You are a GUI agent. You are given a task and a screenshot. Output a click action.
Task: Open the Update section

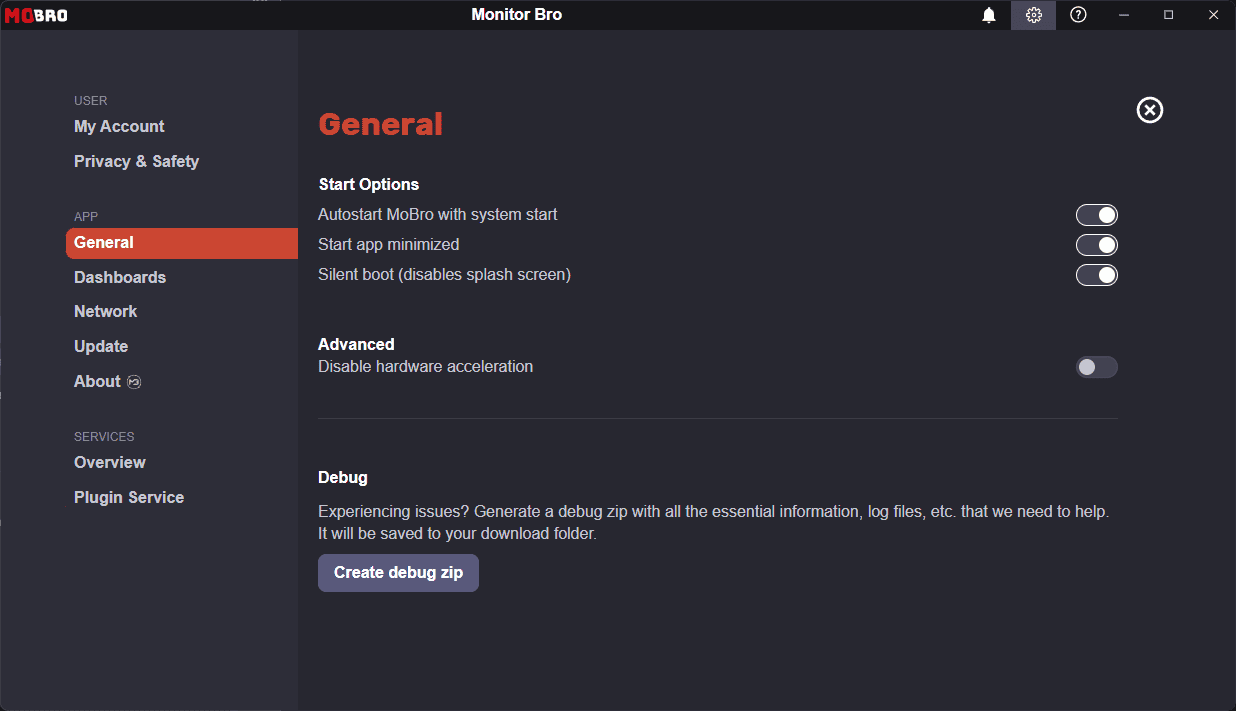pos(101,346)
